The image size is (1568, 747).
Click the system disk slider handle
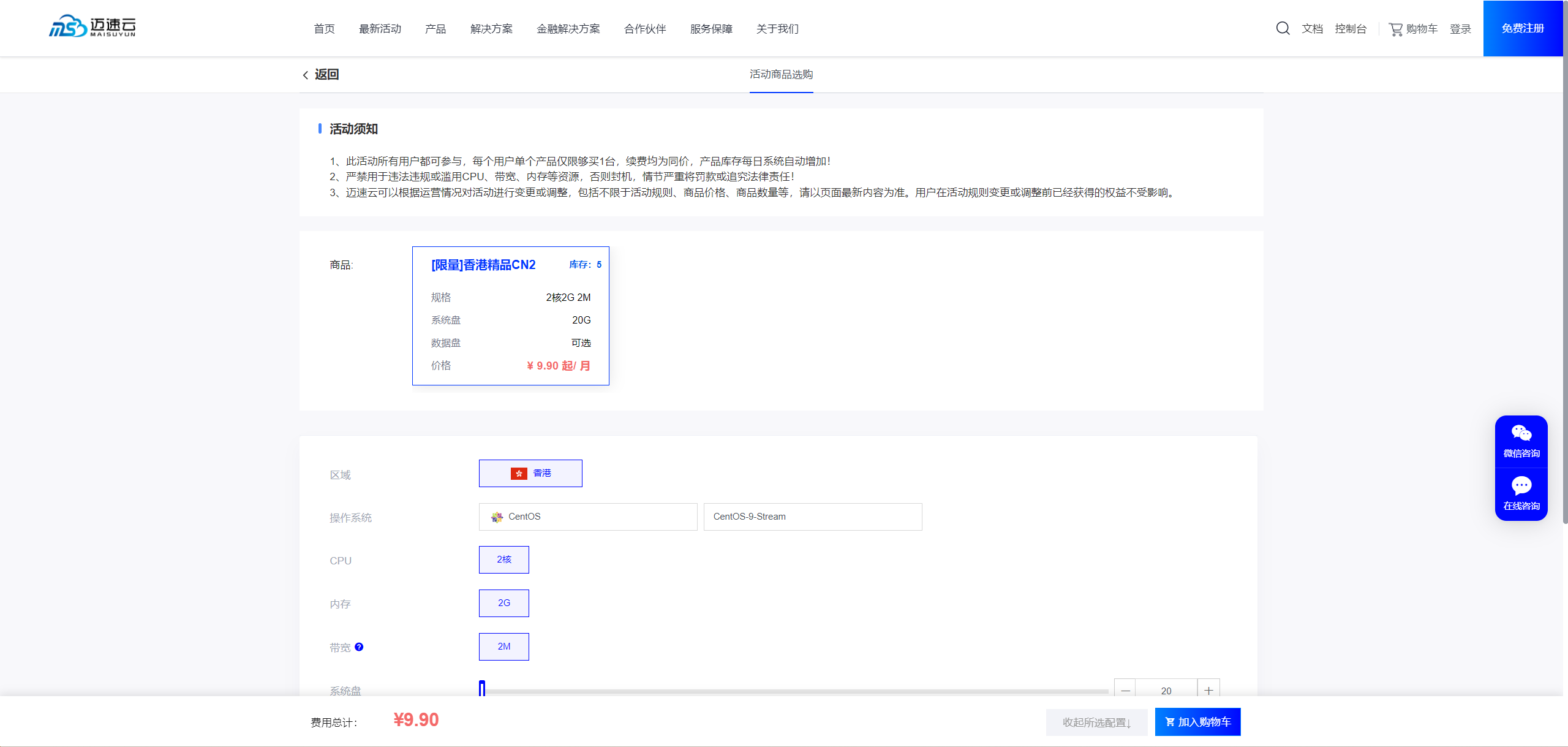(482, 689)
